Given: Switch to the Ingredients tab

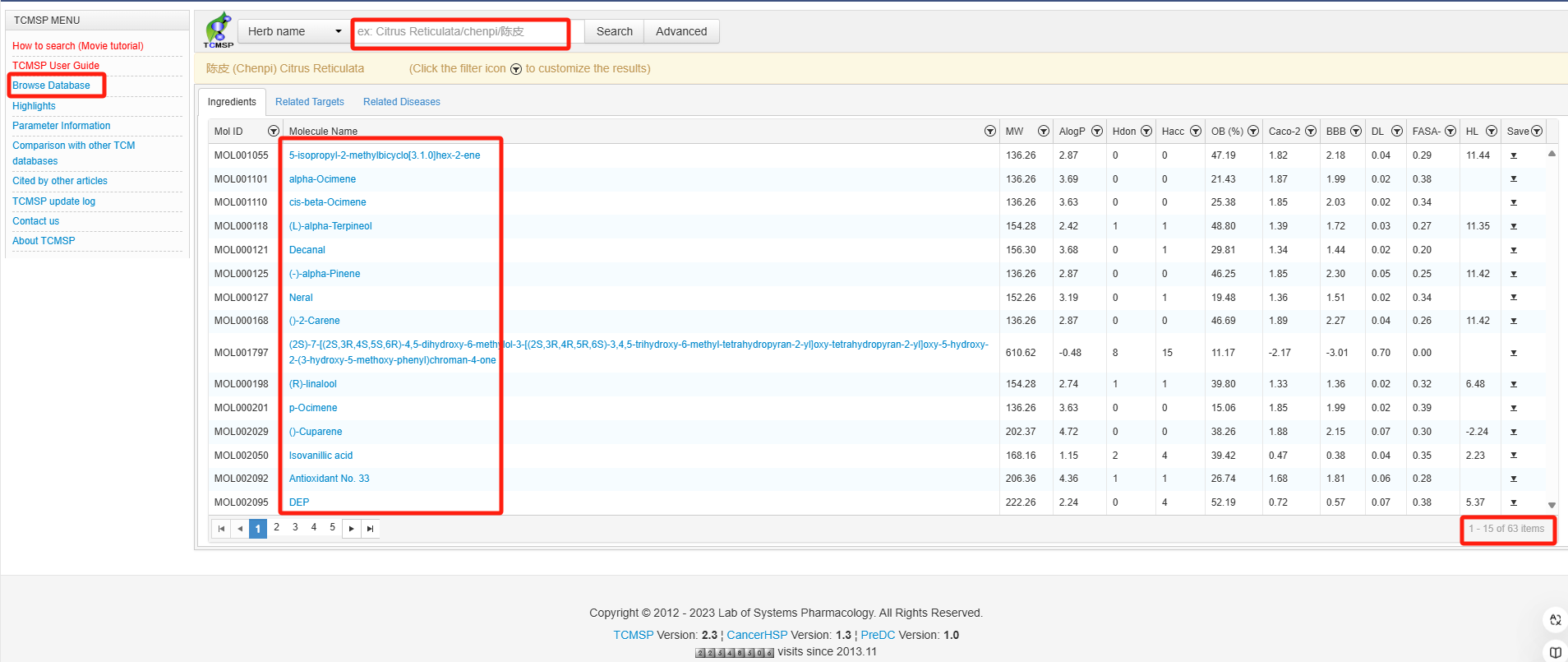Looking at the screenshot, I should coord(232,102).
